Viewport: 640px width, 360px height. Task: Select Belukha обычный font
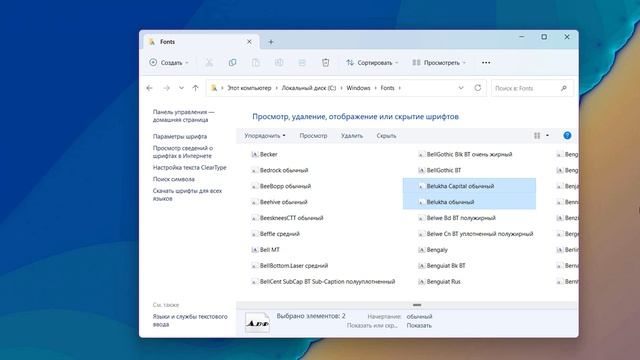click(469, 202)
